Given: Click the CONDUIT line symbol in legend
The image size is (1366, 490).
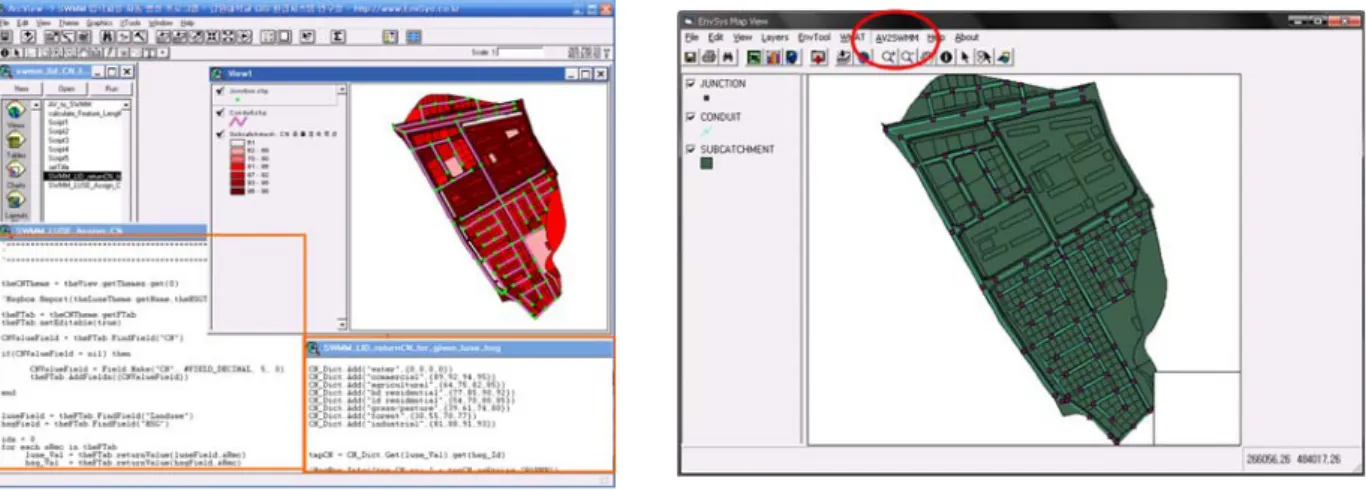Looking at the screenshot, I should (707, 131).
